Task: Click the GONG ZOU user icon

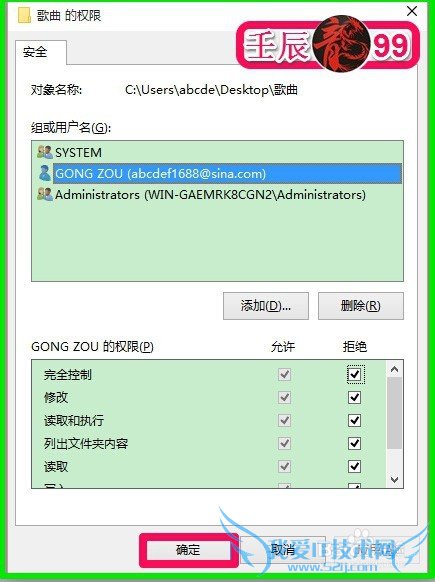Action: click(45, 173)
